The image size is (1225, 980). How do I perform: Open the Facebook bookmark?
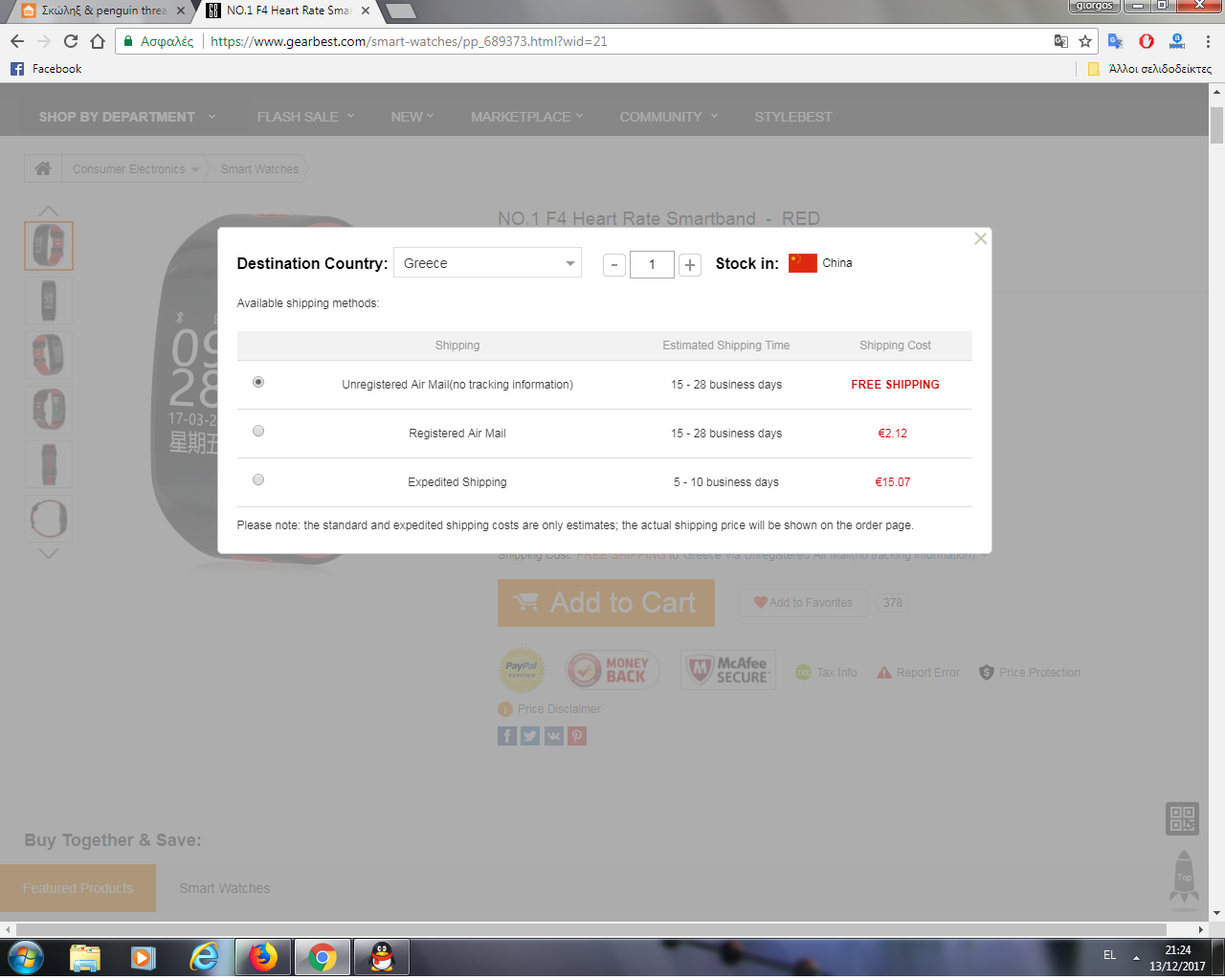[46, 69]
